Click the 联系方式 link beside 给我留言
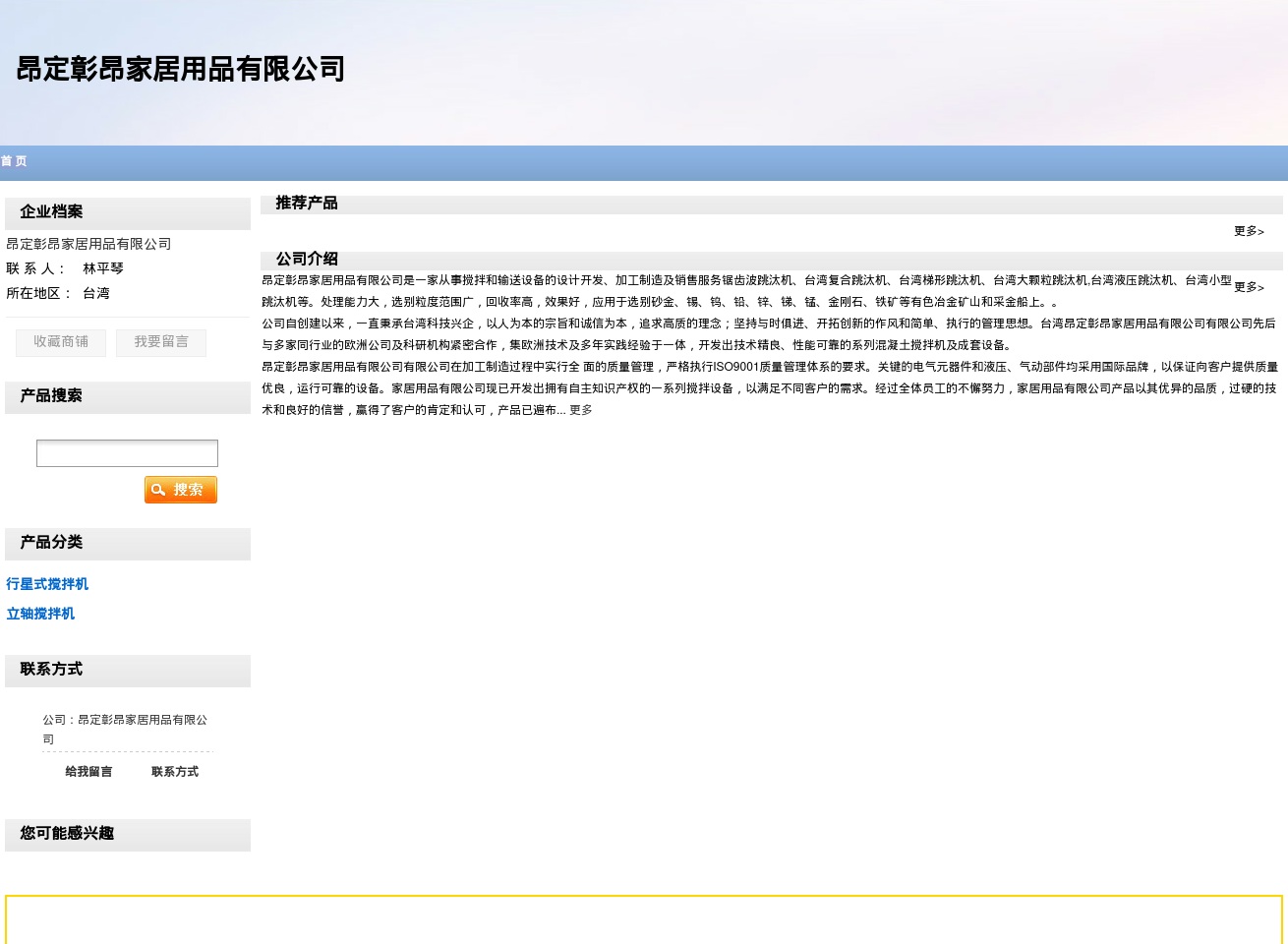 click(175, 772)
